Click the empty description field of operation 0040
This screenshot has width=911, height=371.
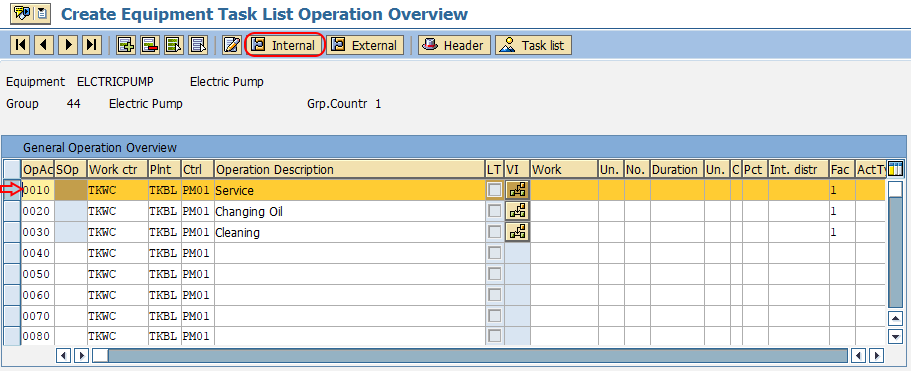click(350, 253)
